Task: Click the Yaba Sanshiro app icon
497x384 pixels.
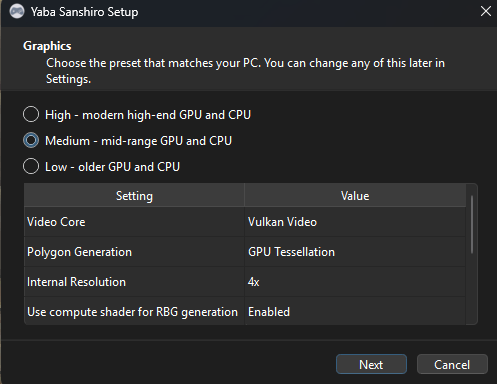Action: click(x=17, y=12)
